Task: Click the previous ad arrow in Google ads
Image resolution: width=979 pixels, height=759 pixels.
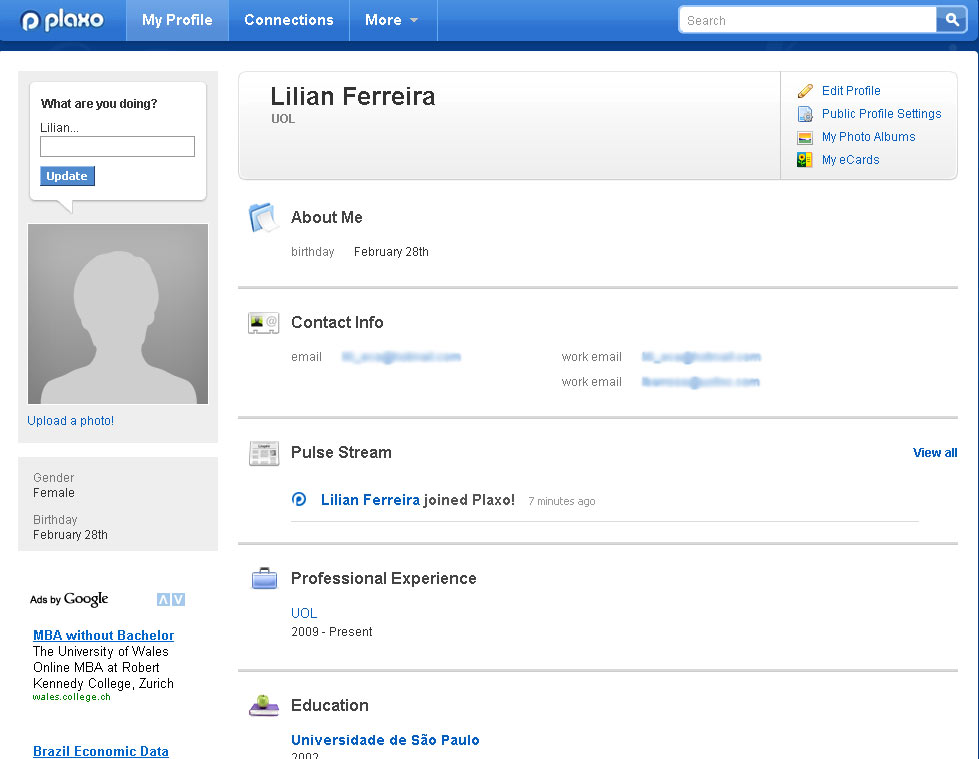Action: click(x=163, y=599)
